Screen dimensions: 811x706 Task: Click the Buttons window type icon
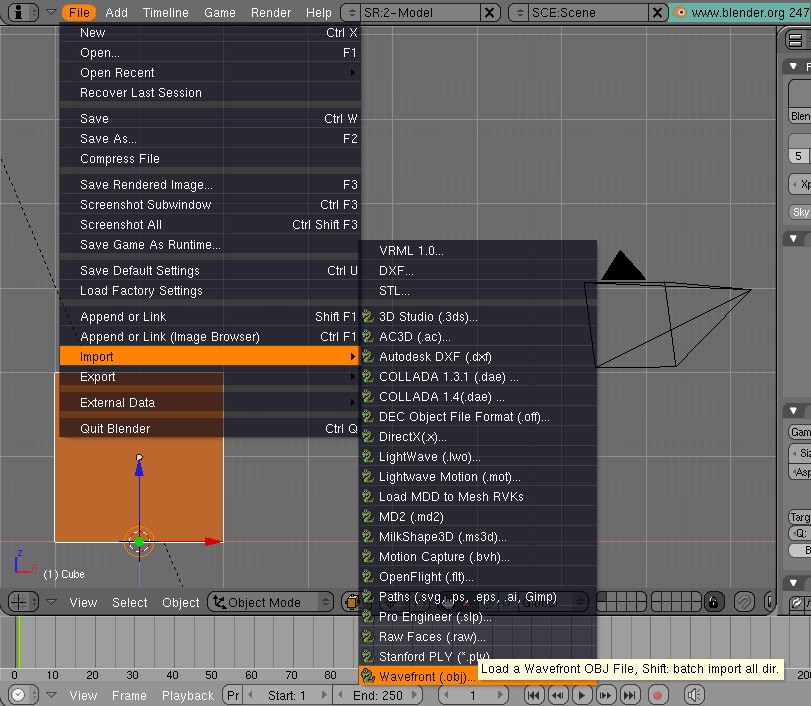(795, 40)
